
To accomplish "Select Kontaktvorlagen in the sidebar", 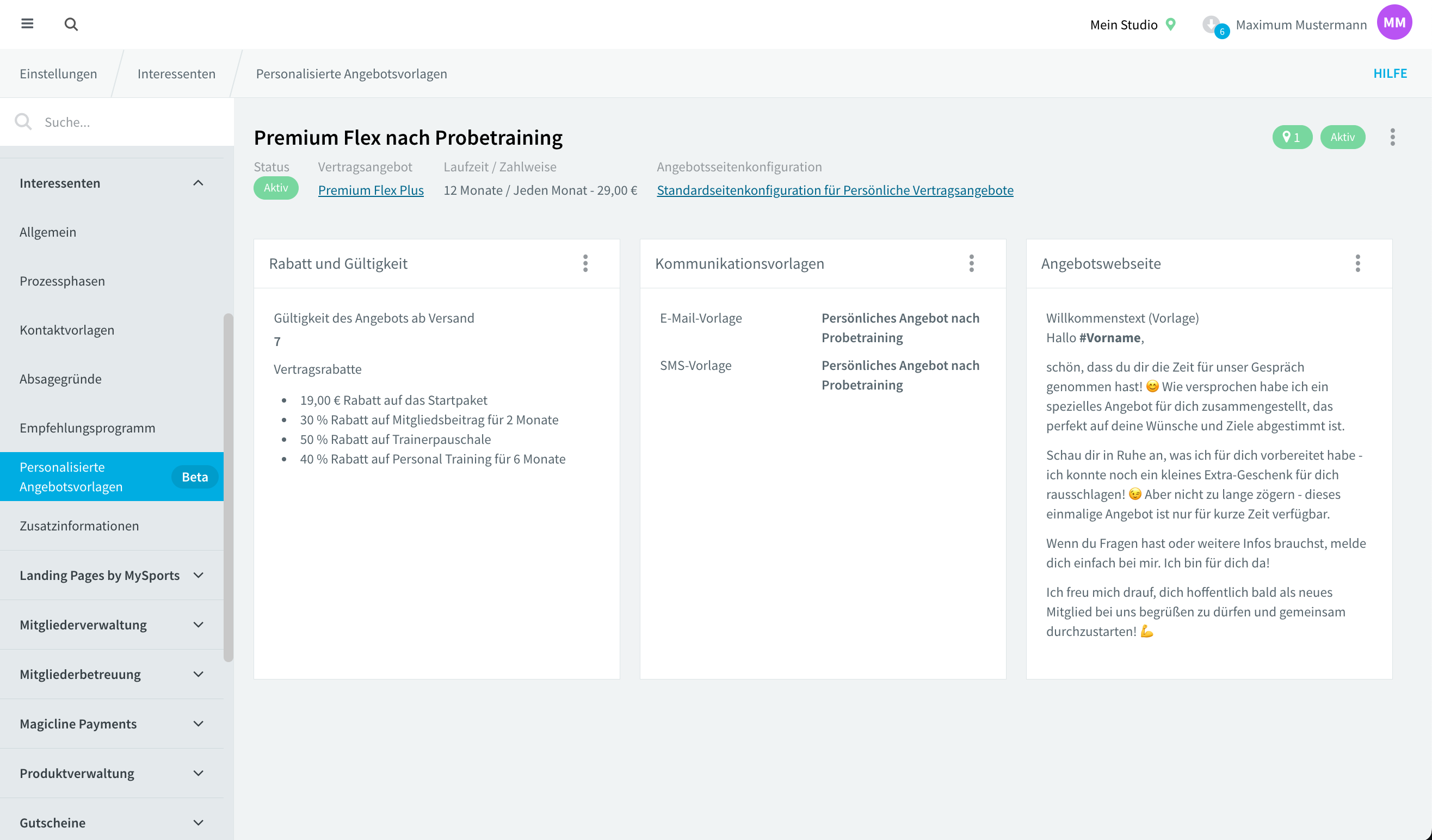I will tap(67, 330).
